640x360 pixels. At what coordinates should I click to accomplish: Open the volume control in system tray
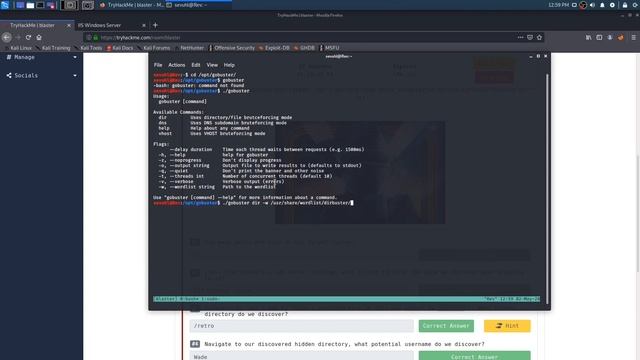coord(592,5)
